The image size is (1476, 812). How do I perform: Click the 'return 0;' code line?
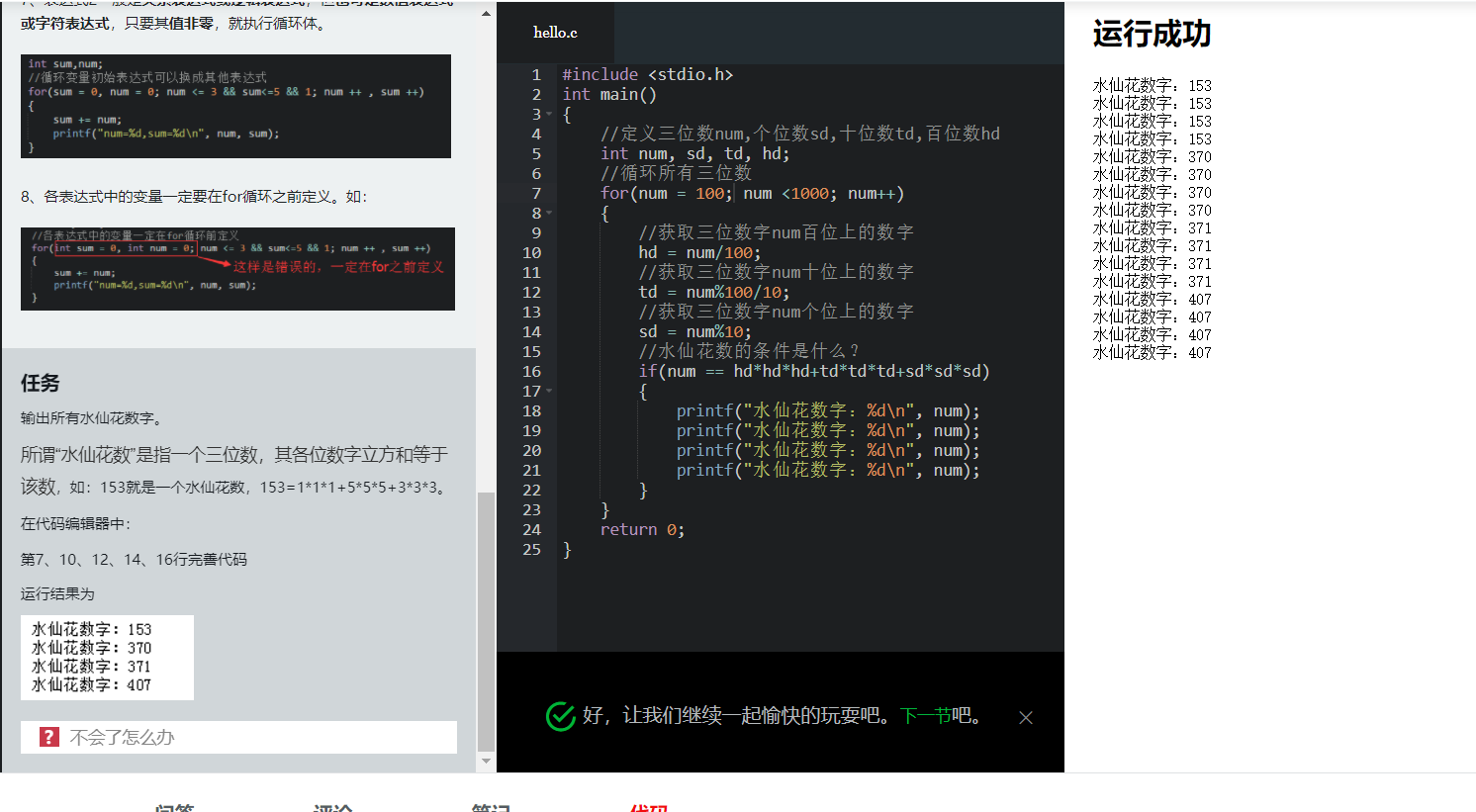[642, 529]
